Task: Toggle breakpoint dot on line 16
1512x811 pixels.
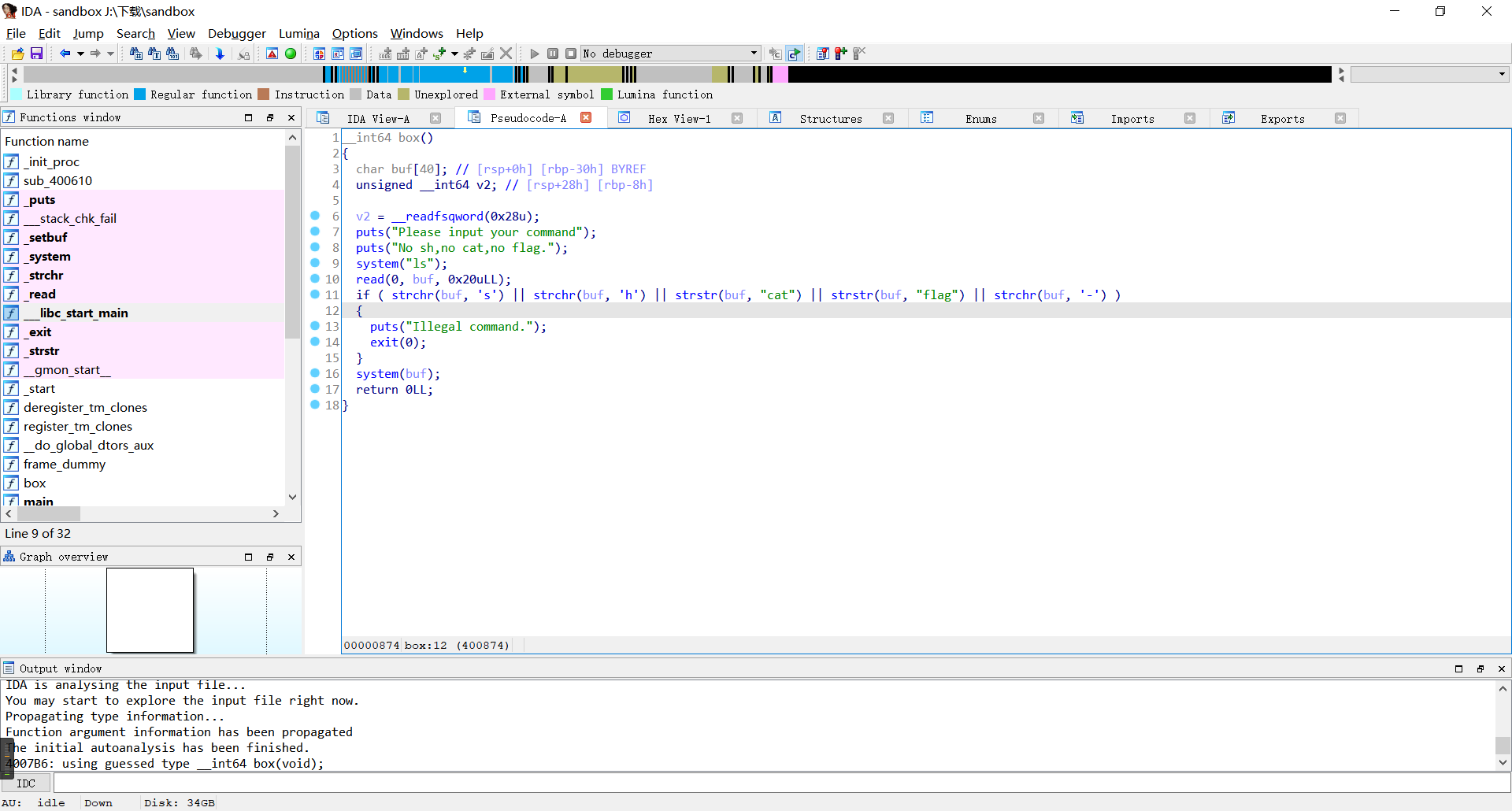Action: point(315,373)
